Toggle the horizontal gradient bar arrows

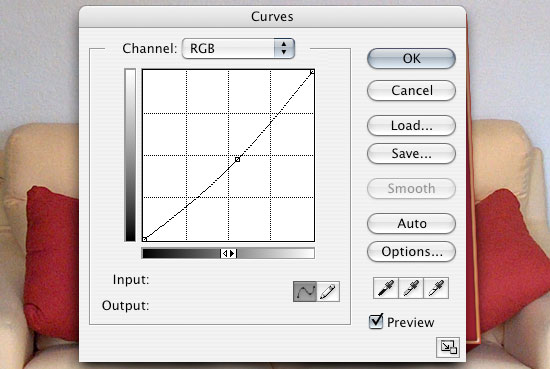228,253
